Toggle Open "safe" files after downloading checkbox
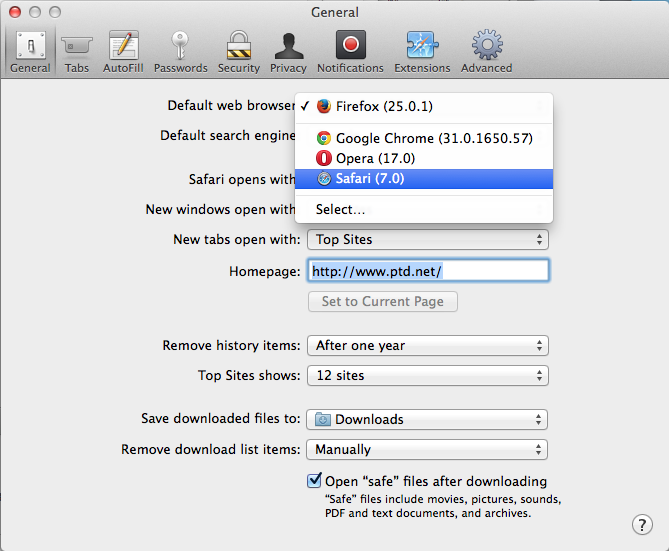Viewport: 669px width, 551px height. click(x=314, y=481)
